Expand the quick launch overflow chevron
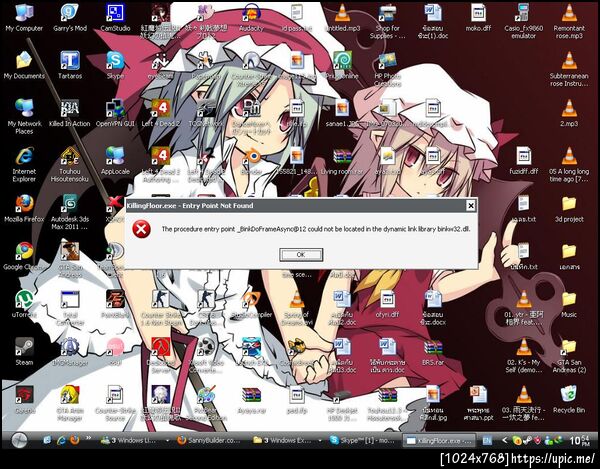 (x=88, y=438)
